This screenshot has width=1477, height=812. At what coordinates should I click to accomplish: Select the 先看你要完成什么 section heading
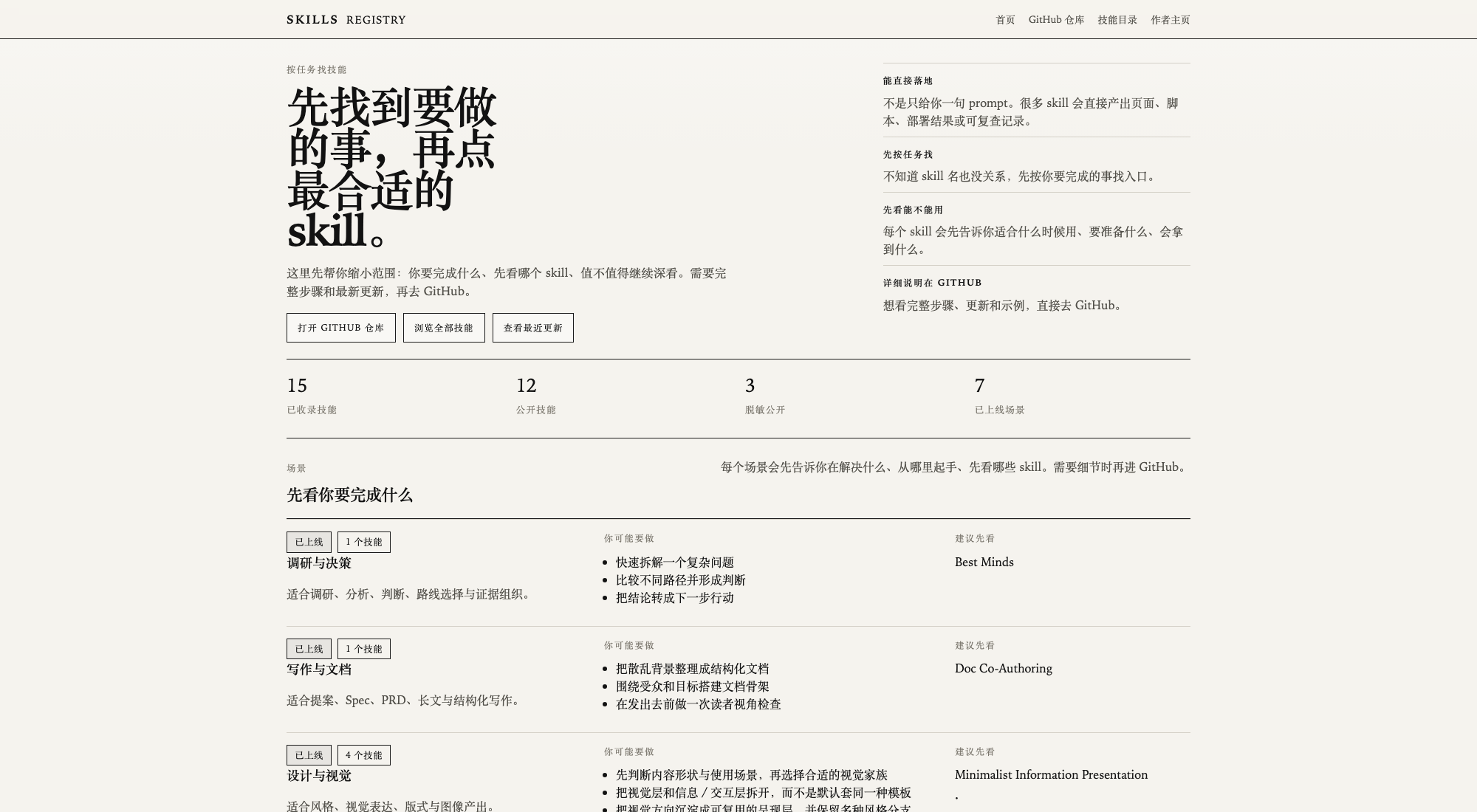coord(349,495)
